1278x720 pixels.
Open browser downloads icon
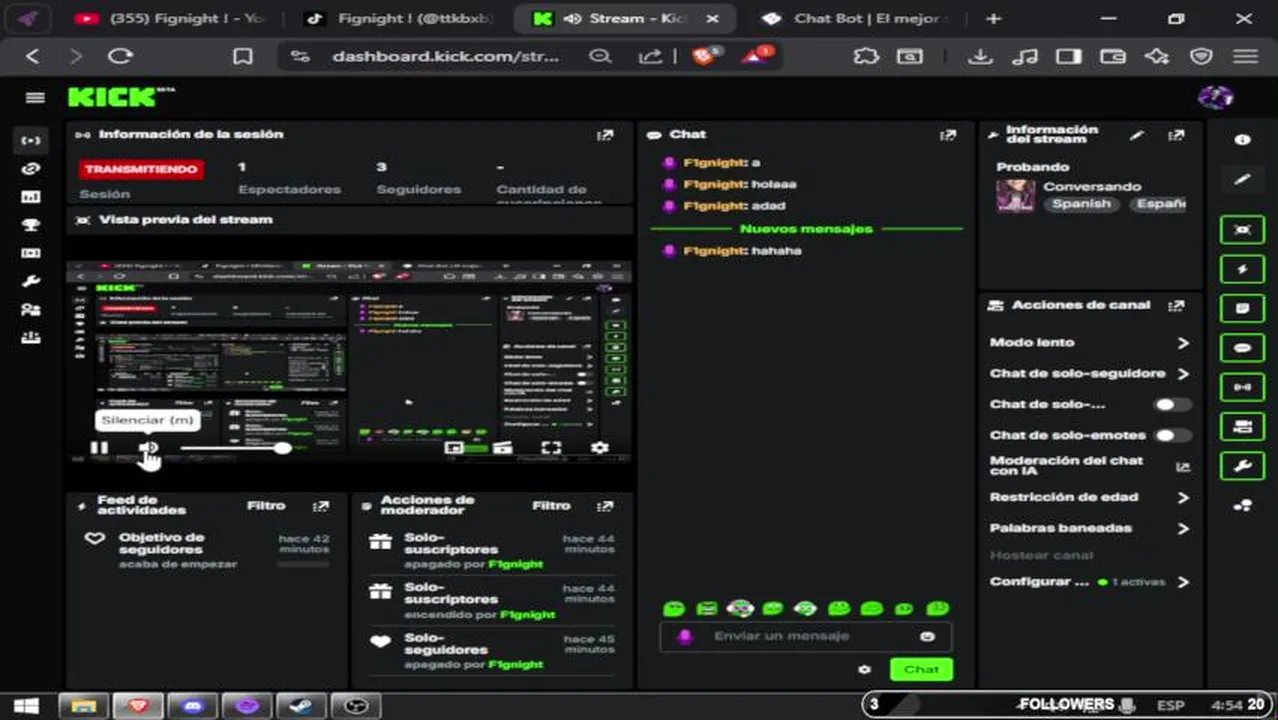coord(980,57)
